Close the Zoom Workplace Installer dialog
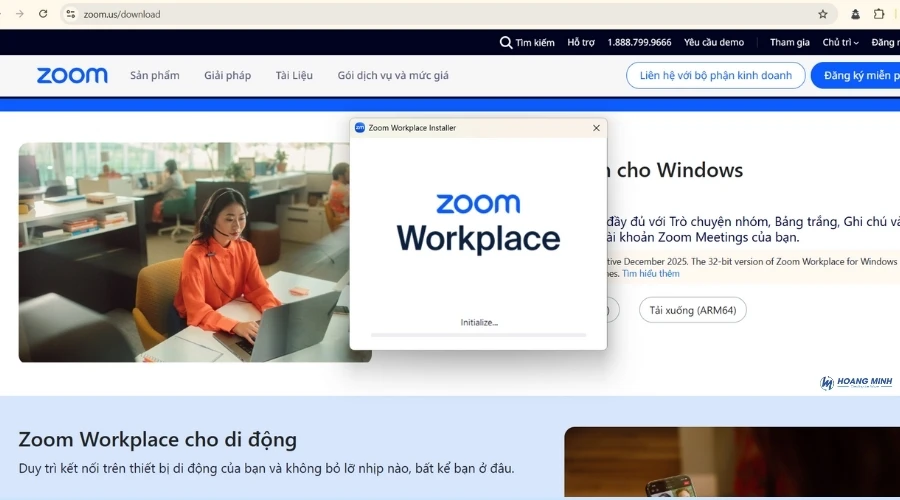 pyautogui.click(x=596, y=128)
